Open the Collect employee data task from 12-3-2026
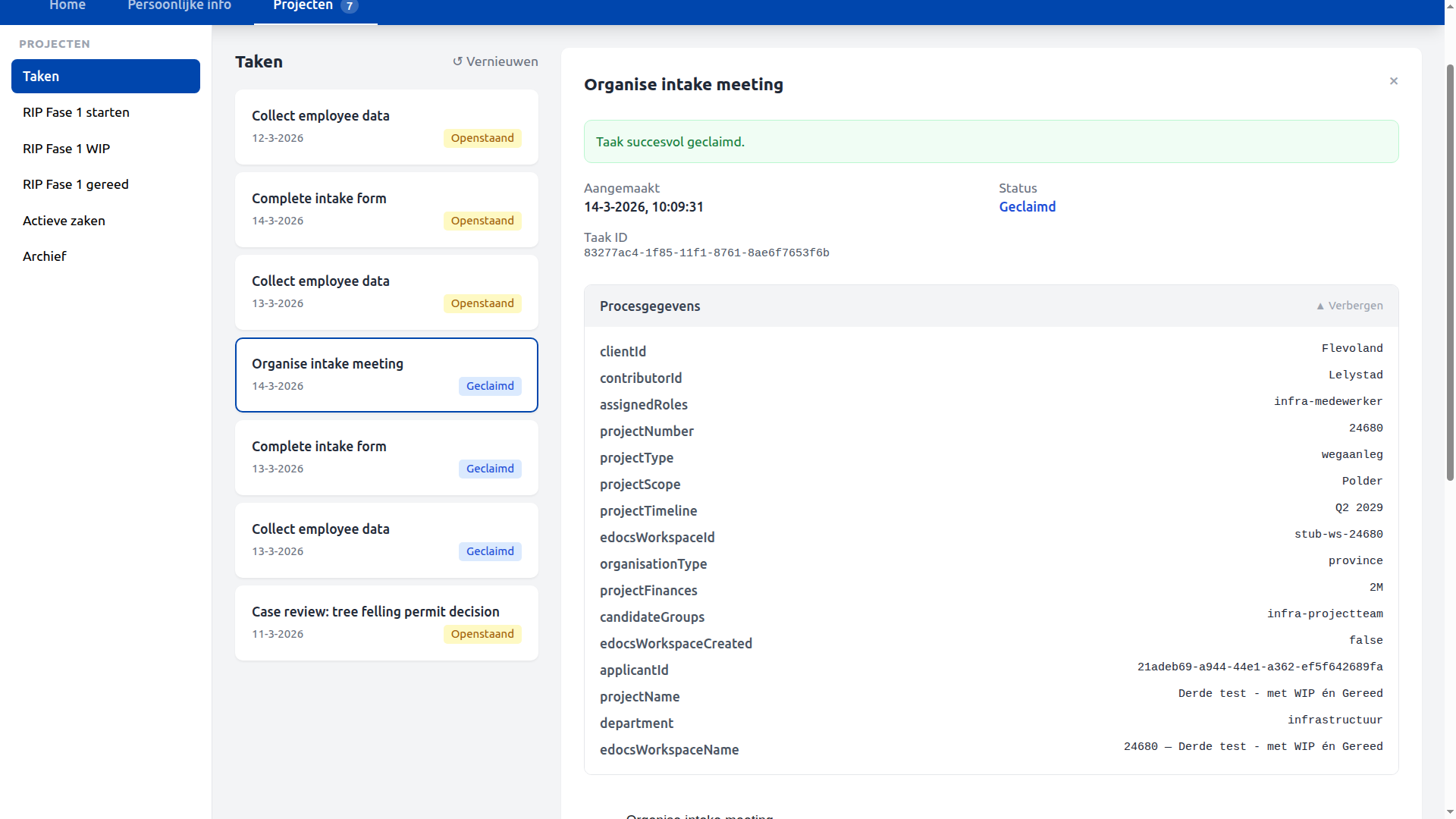This screenshot has width=1456, height=819. pyautogui.click(x=386, y=126)
